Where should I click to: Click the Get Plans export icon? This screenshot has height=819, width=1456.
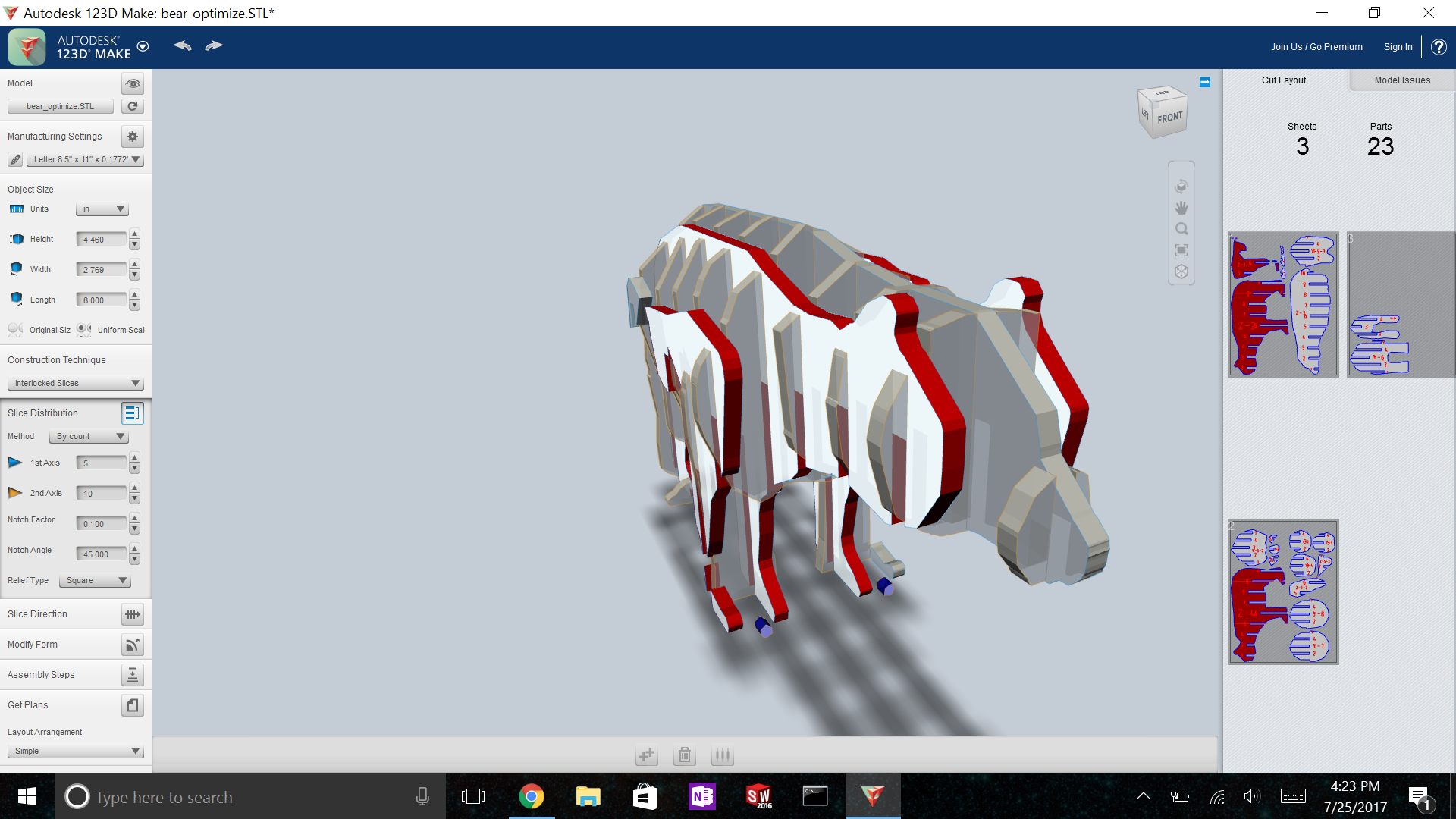[132, 705]
